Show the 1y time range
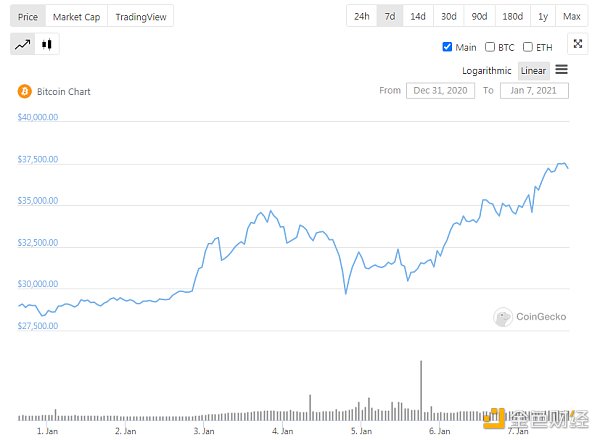 543,17
